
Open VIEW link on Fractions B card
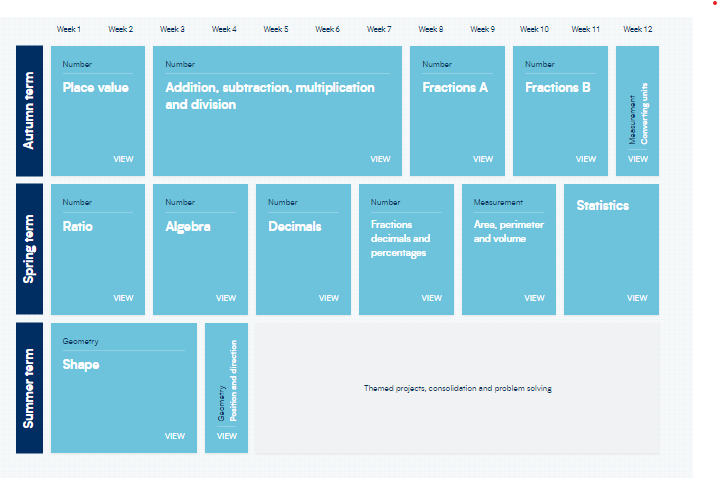[x=586, y=159]
